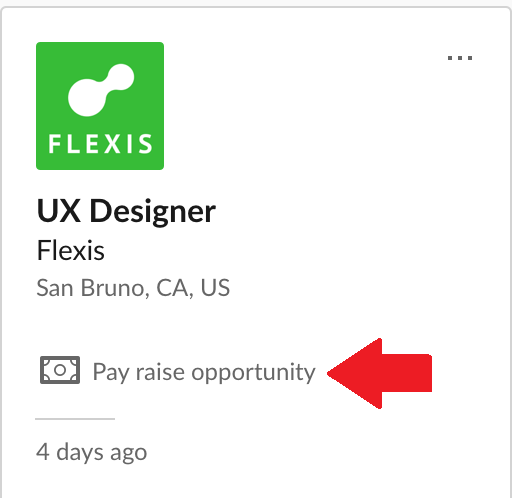
Task: Click the word Designer in job title
Action: coord(153,211)
